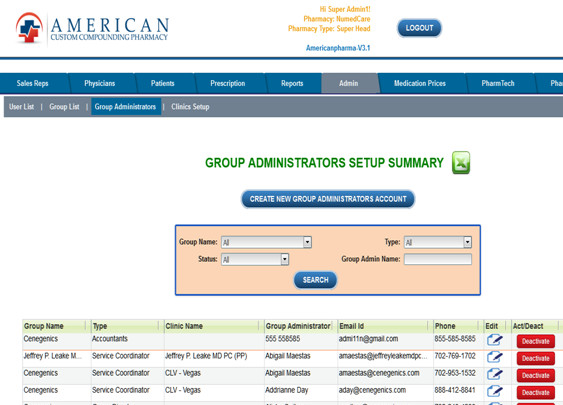
Task: Deactivate the Cenegenics Accountants administrator
Action: coord(536,341)
